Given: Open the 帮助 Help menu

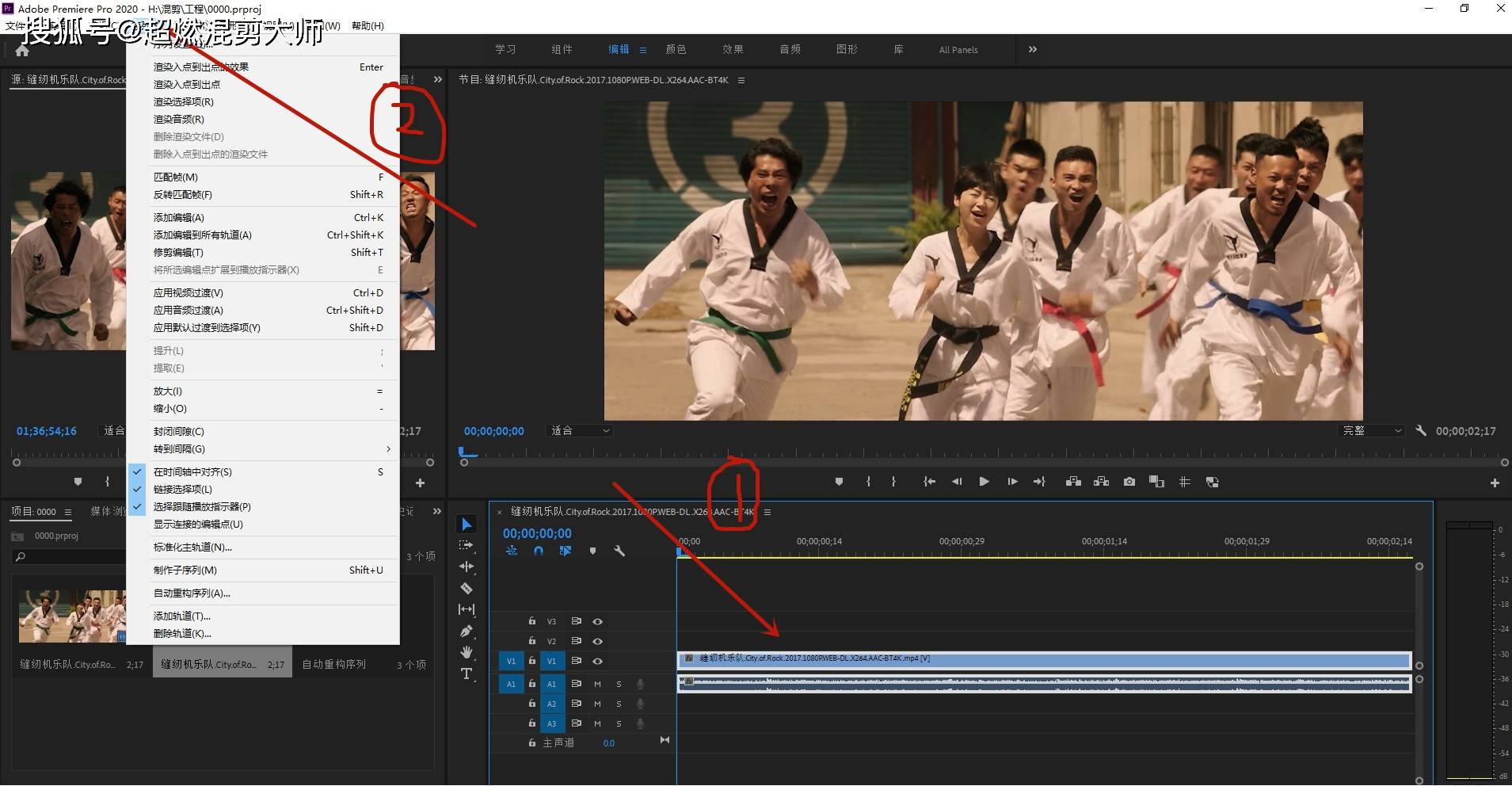Looking at the screenshot, I should click(368, 26).
